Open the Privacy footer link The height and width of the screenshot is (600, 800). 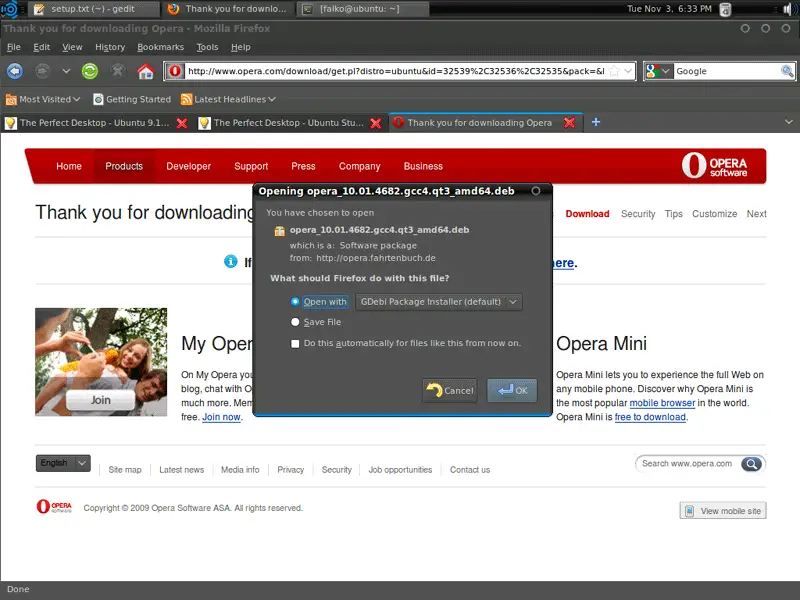(290, 470)
